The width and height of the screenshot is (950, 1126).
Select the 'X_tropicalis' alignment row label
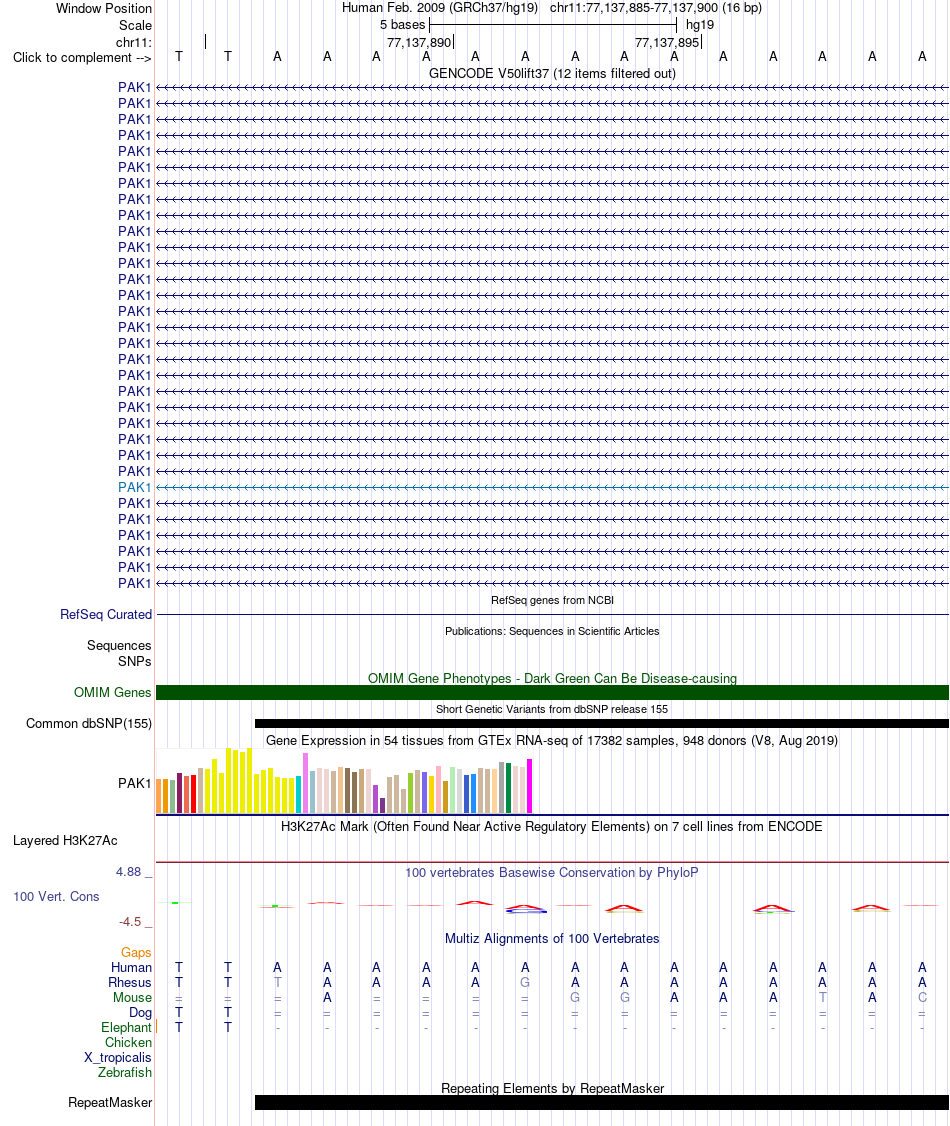pos(118,1058)
